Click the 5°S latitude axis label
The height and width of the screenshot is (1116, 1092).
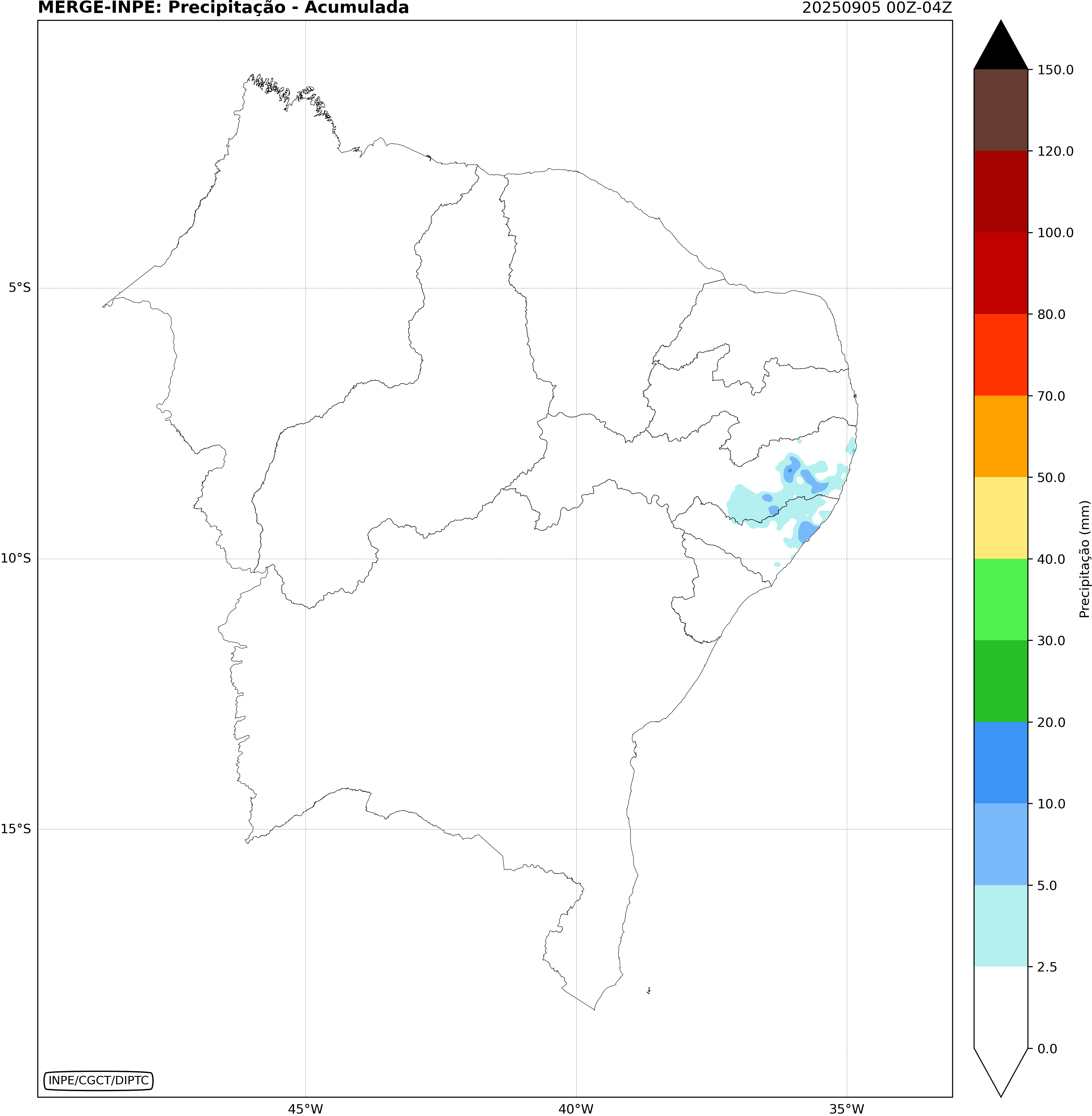(20, 288)
